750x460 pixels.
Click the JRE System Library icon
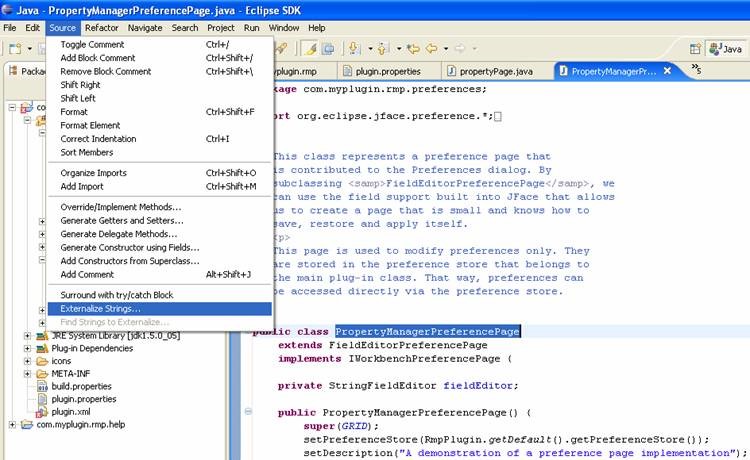(x=42, y=336)
